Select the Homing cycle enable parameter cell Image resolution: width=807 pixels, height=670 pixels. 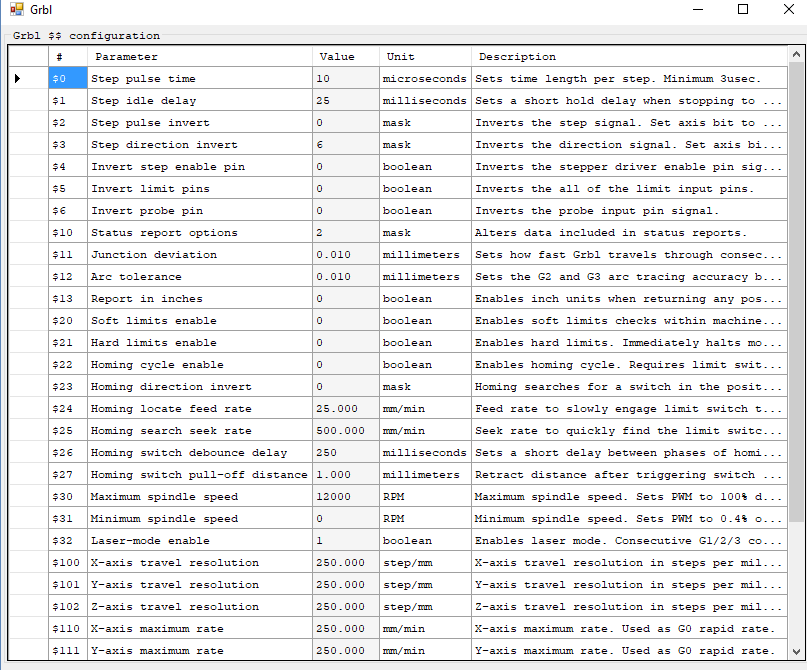[x=200, y=364]
